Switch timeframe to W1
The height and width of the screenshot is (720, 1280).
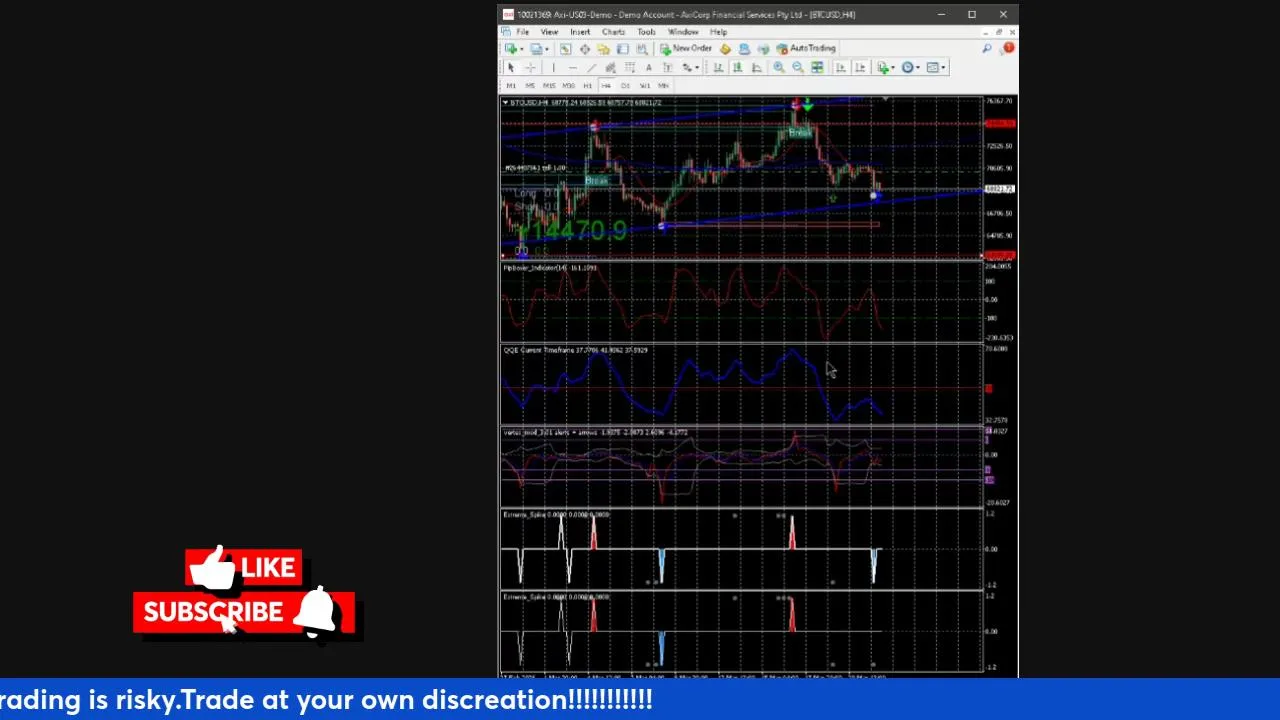coord(645,86)
